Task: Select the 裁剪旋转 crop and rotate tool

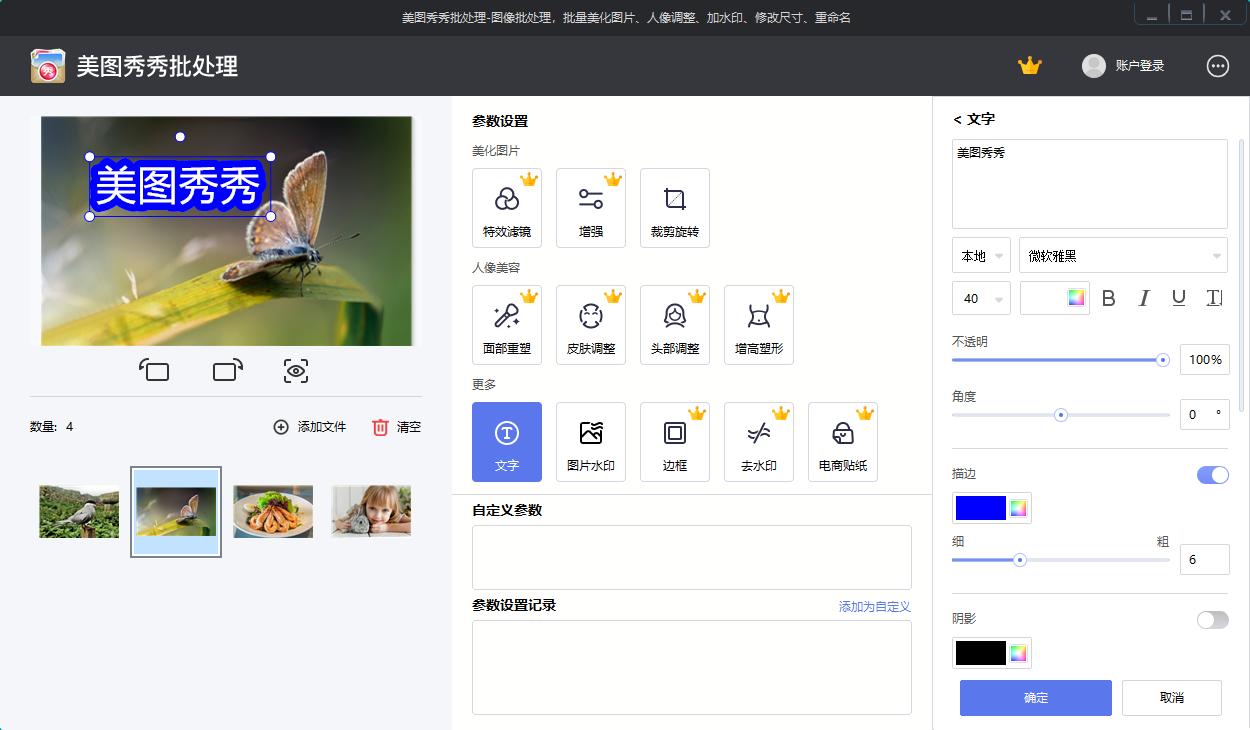Action: (x=675, y=208)
